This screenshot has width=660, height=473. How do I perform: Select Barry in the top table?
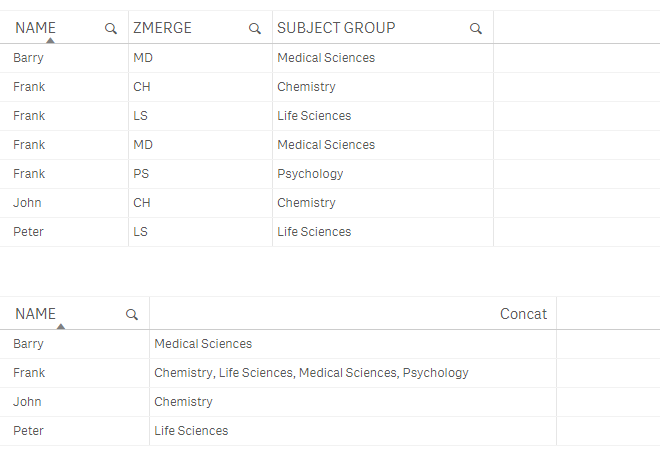[x=29, y=58]
